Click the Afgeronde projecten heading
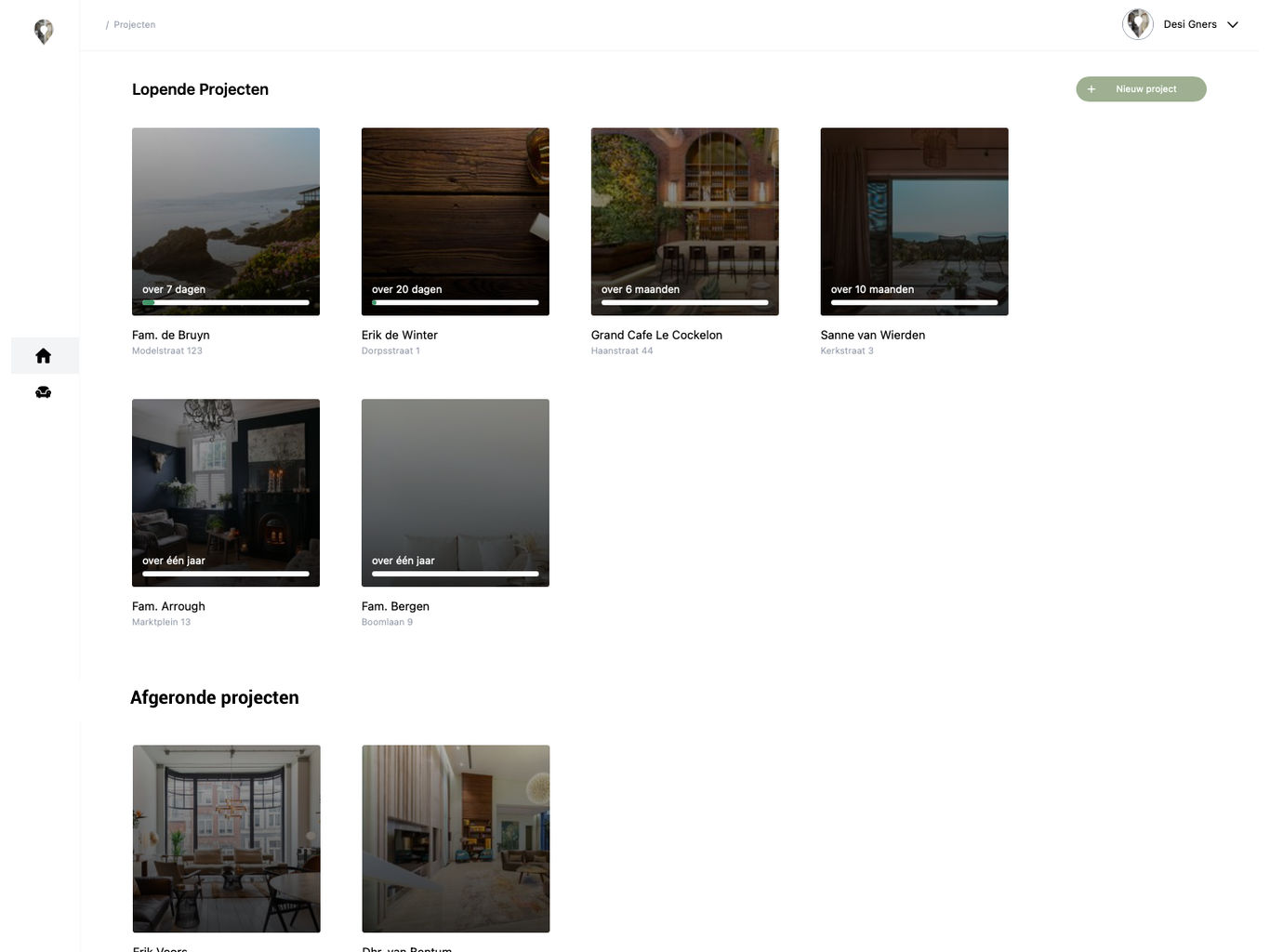This screenshot has height=952, width=1270. click(x=215, y=697)
